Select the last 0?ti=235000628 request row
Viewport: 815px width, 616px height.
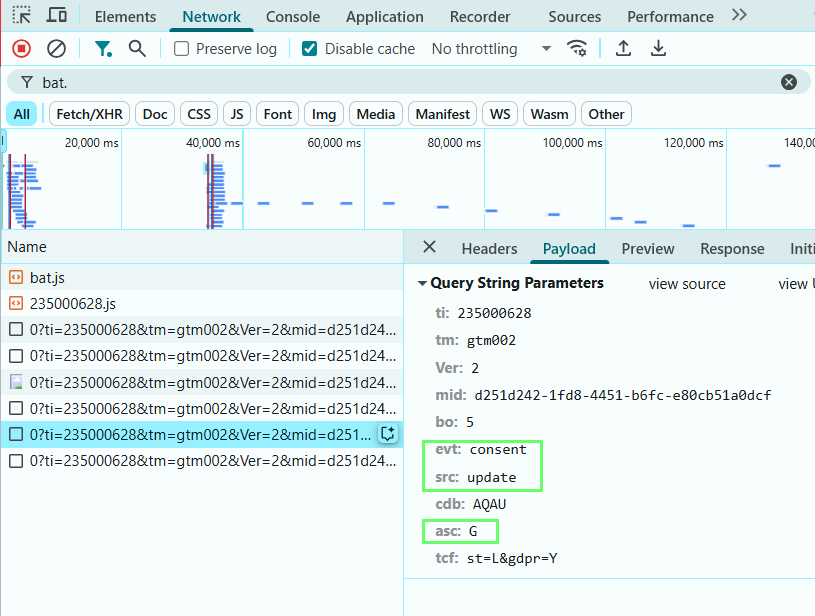coord(202,461)
